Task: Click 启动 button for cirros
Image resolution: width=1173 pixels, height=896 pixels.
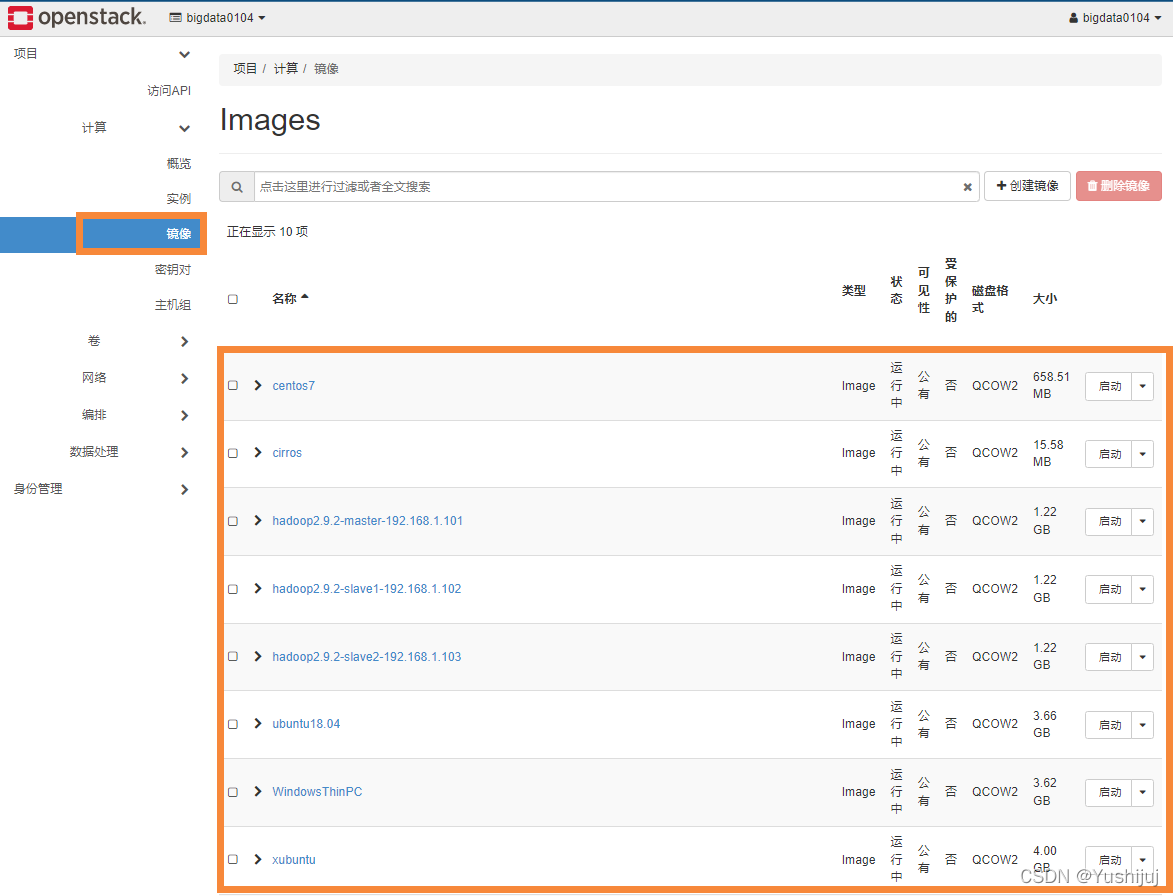Action: coord(1109,454)
